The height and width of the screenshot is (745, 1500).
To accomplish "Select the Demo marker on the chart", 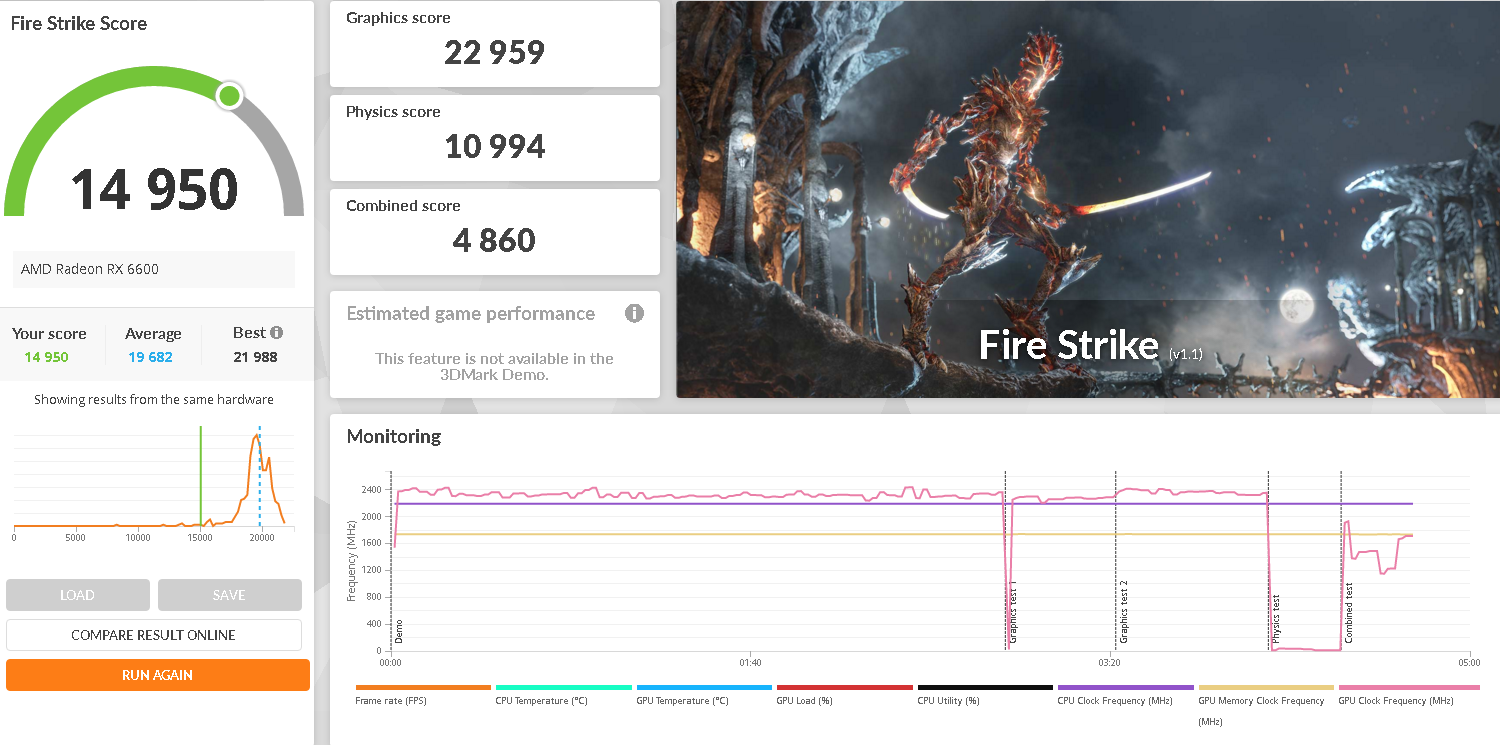I will coord(399,631).
